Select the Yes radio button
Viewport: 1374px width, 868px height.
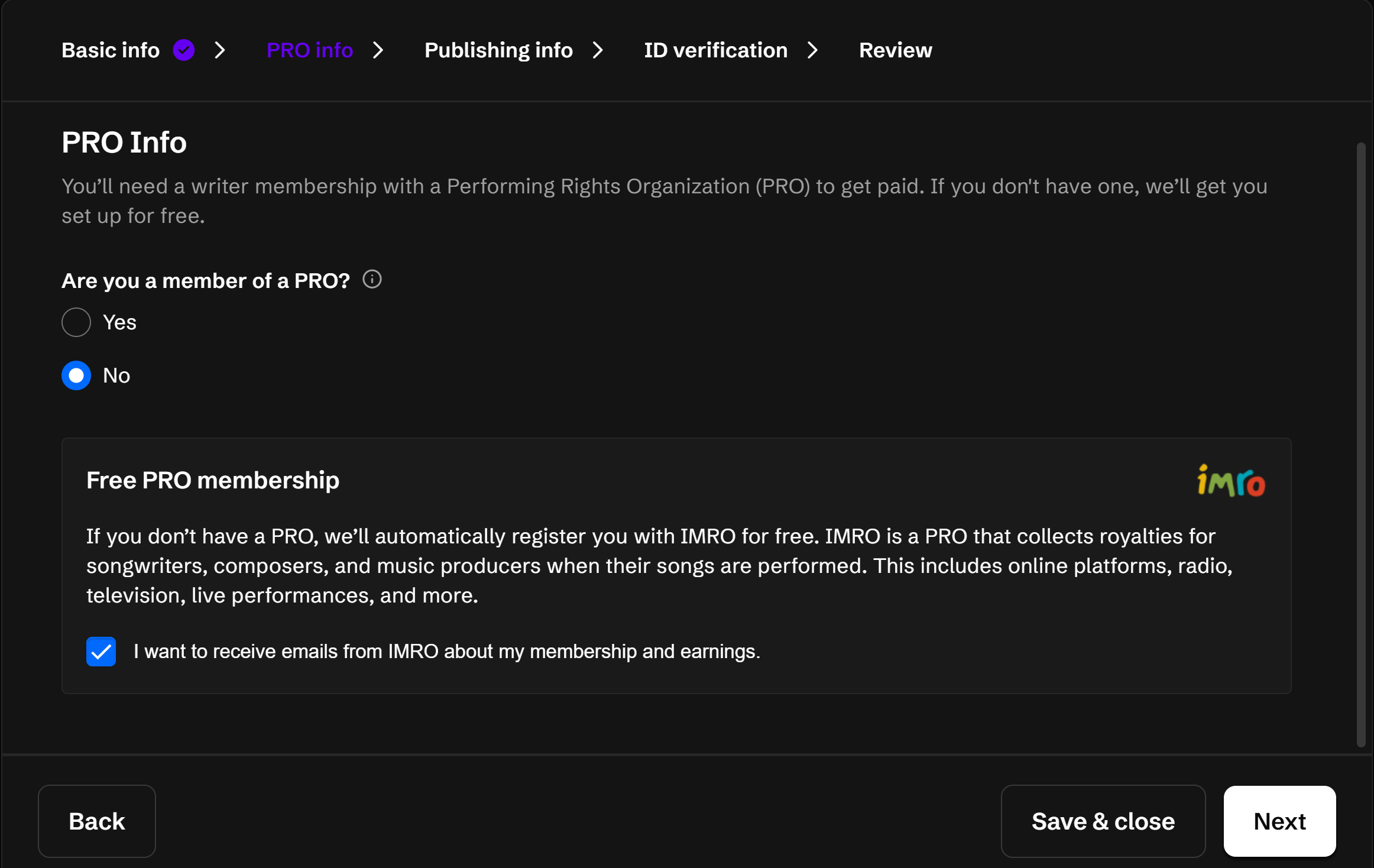[76, 322]
